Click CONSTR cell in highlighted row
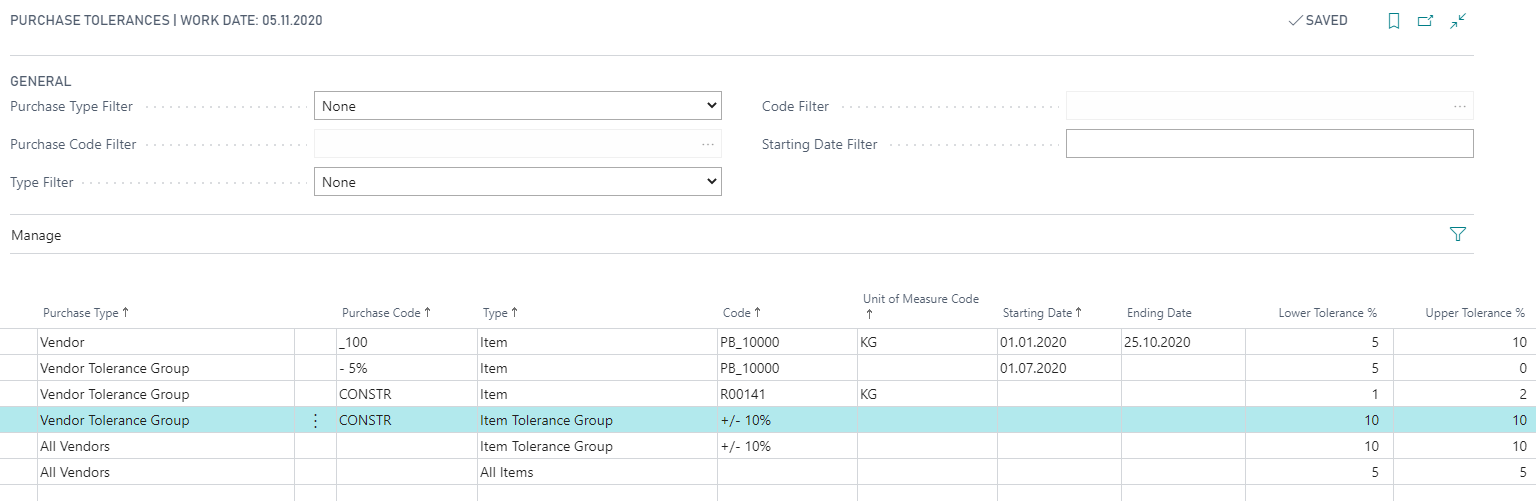The width and height of the screenshot is (1536, 501). [x=407, y=420]
